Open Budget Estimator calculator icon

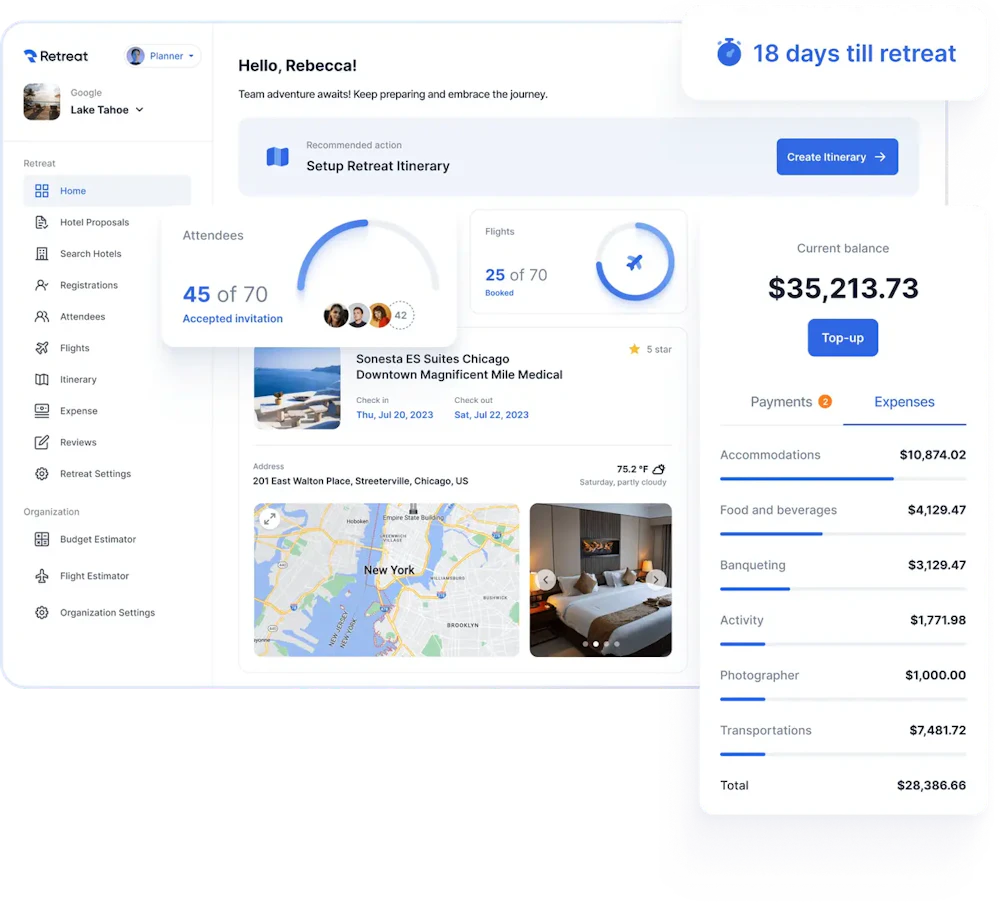click(41, 539)
